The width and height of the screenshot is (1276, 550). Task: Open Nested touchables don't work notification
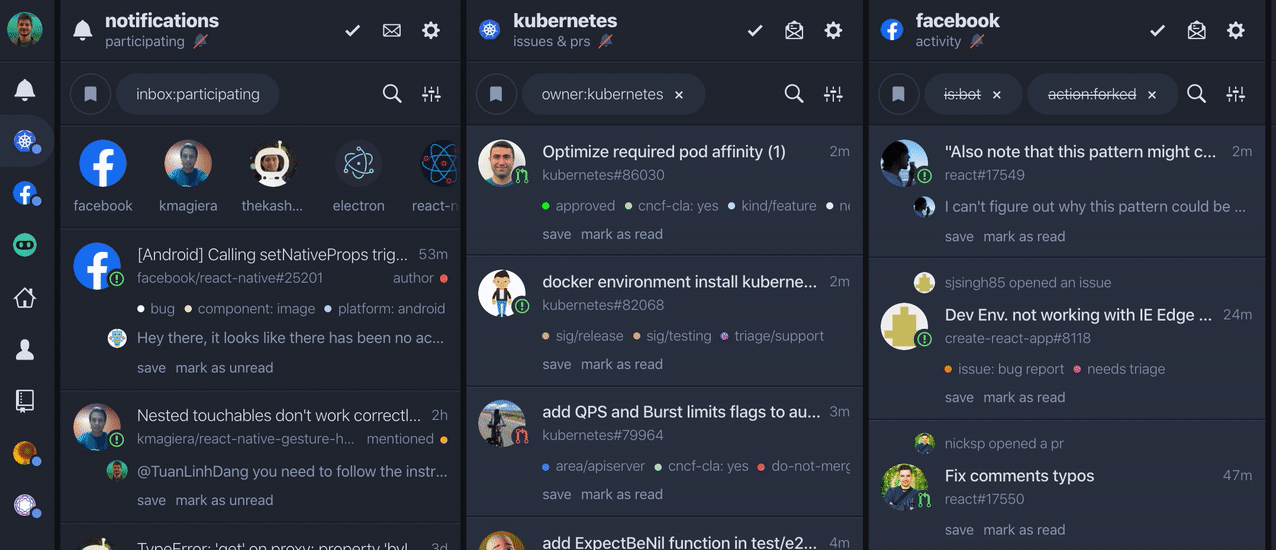279,415
